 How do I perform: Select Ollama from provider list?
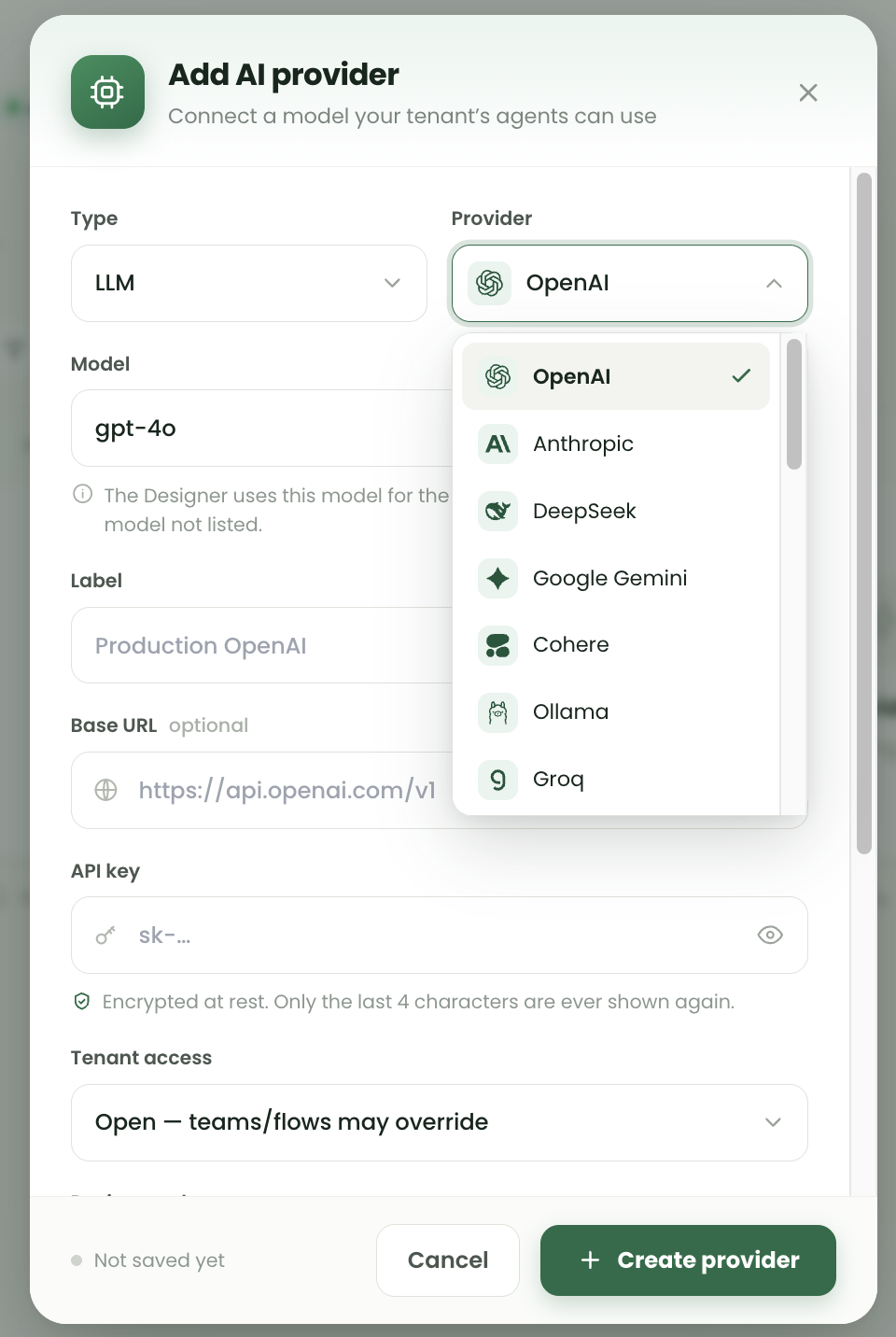tap(616, 711)
